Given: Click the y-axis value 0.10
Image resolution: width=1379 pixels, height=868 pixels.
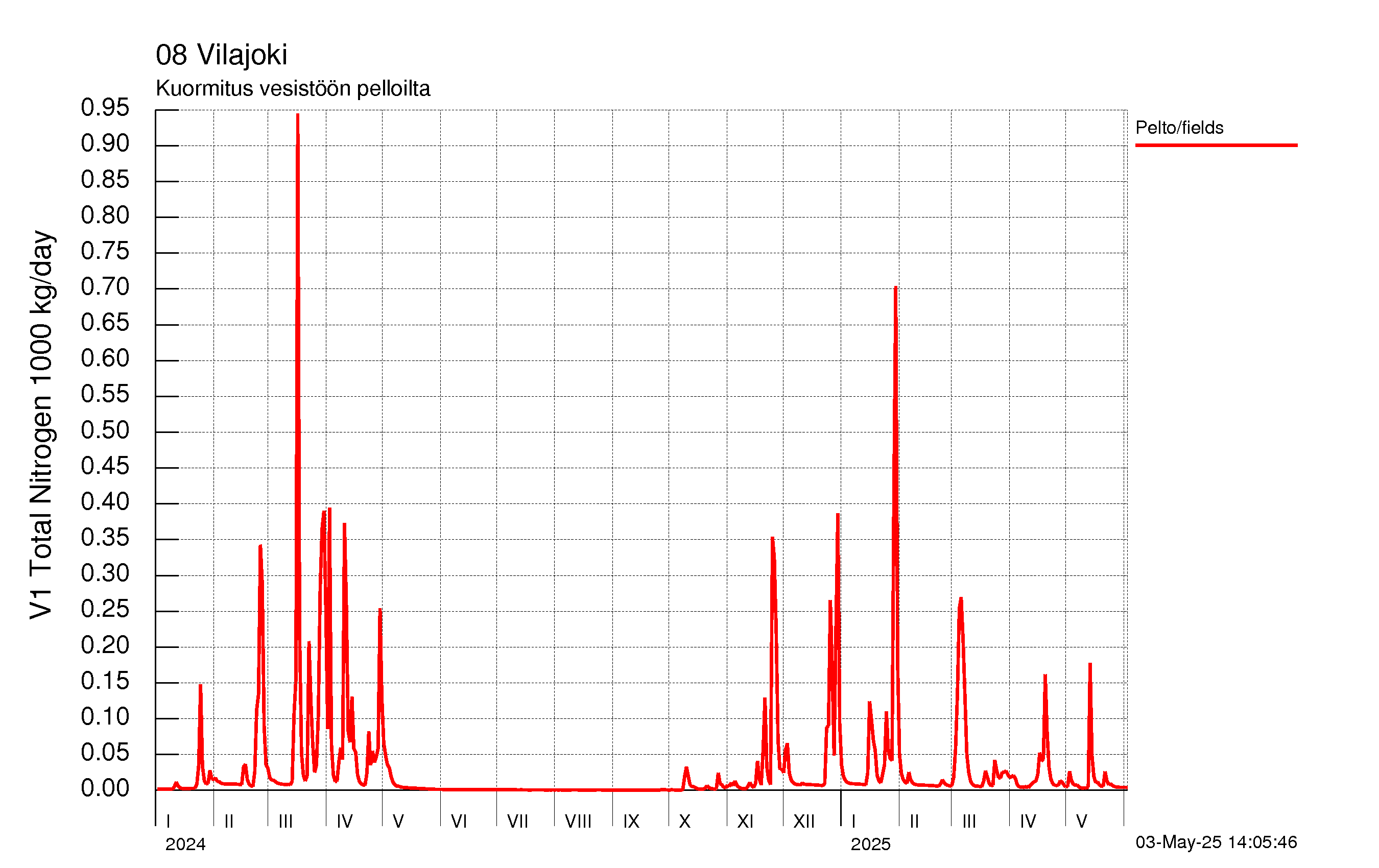Looking at the screenshot, I should 105,717.
